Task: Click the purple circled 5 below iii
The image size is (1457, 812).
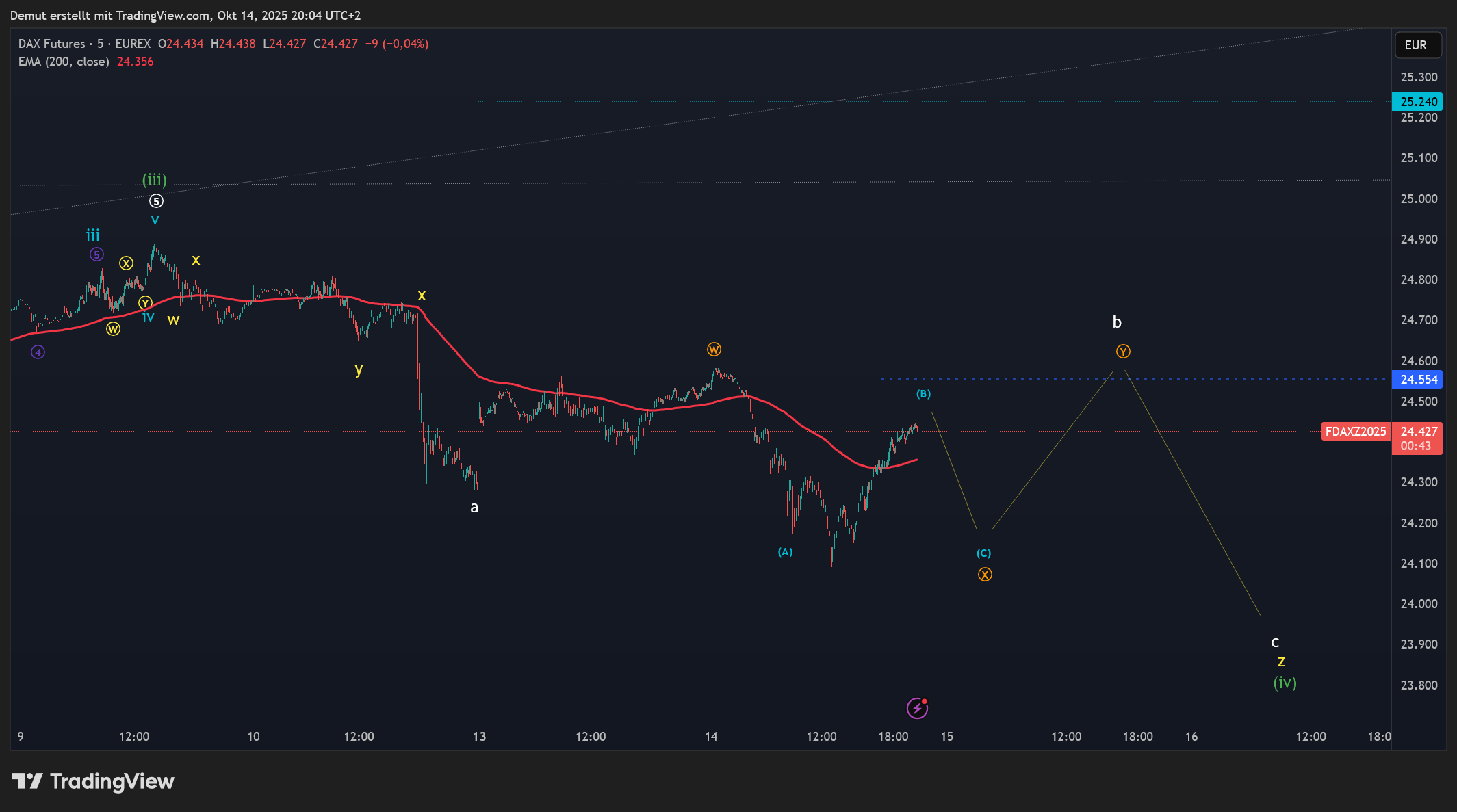Action: coord(96,254)
